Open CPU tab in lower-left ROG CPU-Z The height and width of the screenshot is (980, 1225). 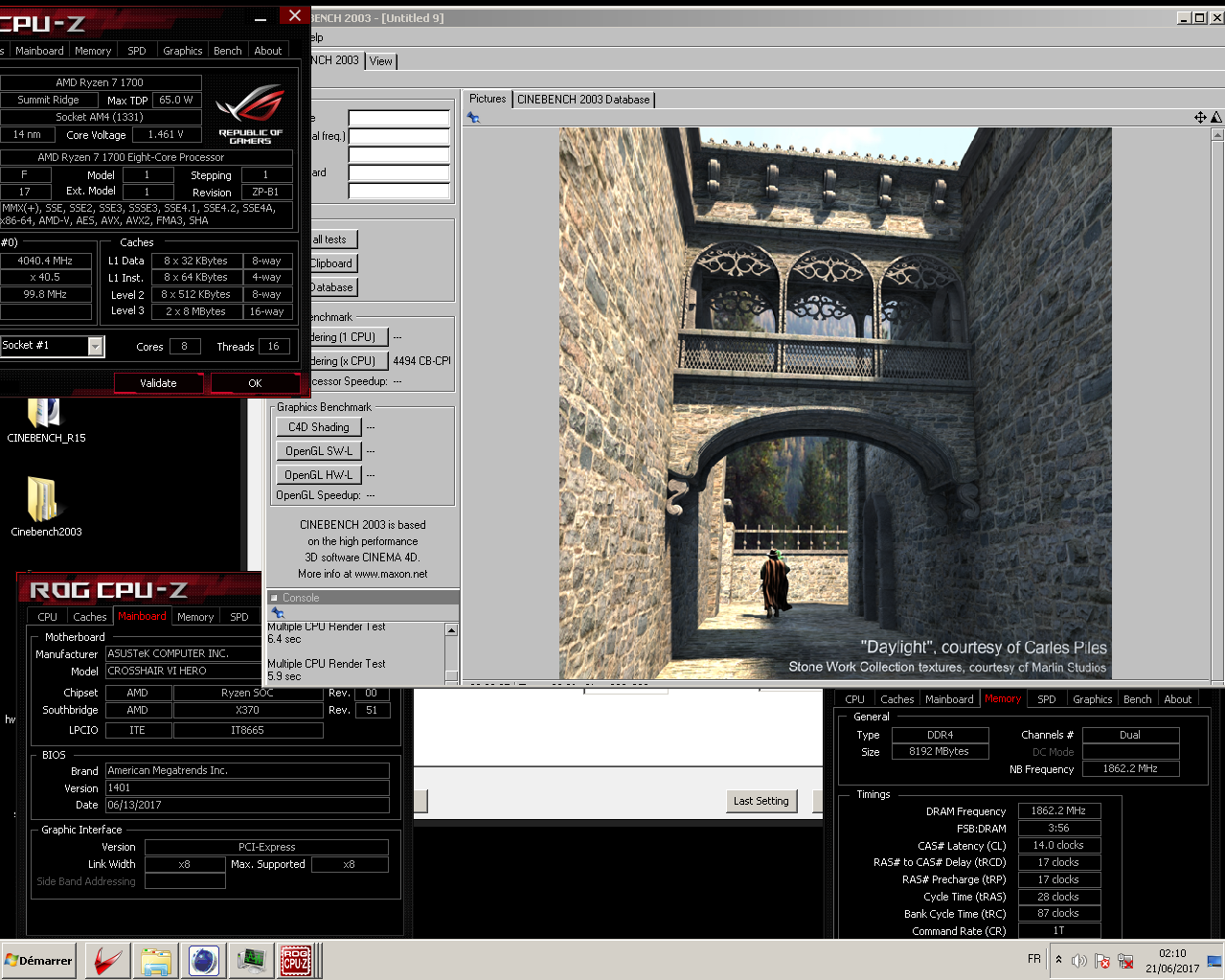pyautogui.click(x=48, y=617)
